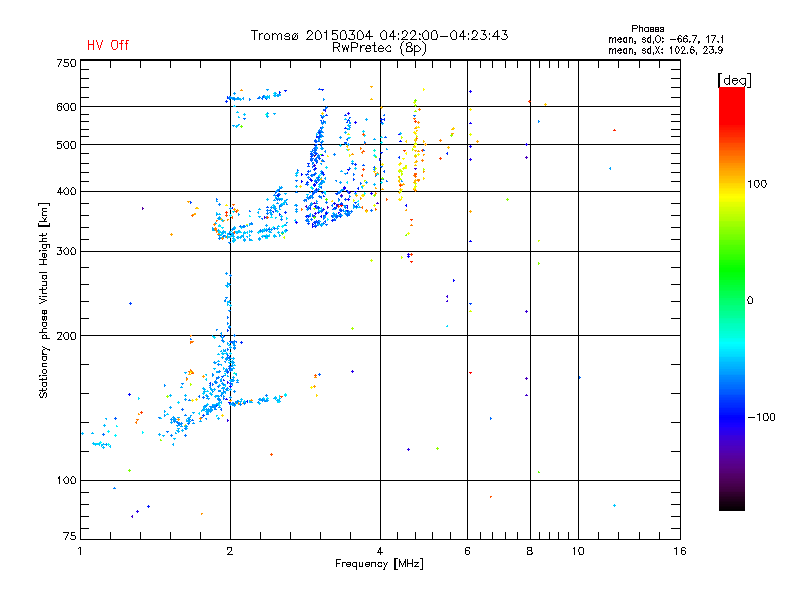Click the 'mean, sd,X: 102.6, 23.9' line
Screen dimensions: 800x600
(665, 50)
